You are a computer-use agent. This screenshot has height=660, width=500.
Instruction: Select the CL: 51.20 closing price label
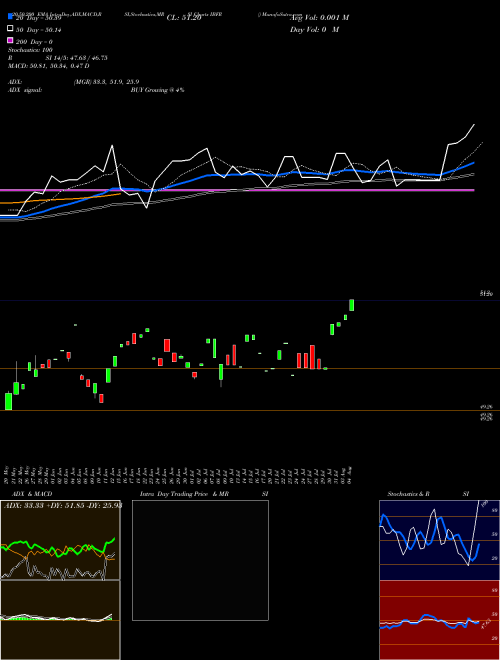click(x=184, y=18)
